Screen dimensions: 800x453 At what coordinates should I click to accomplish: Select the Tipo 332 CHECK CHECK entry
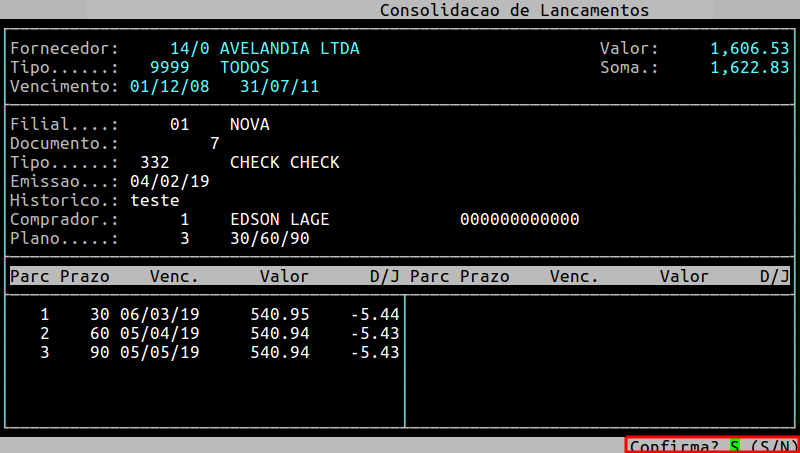284,163
